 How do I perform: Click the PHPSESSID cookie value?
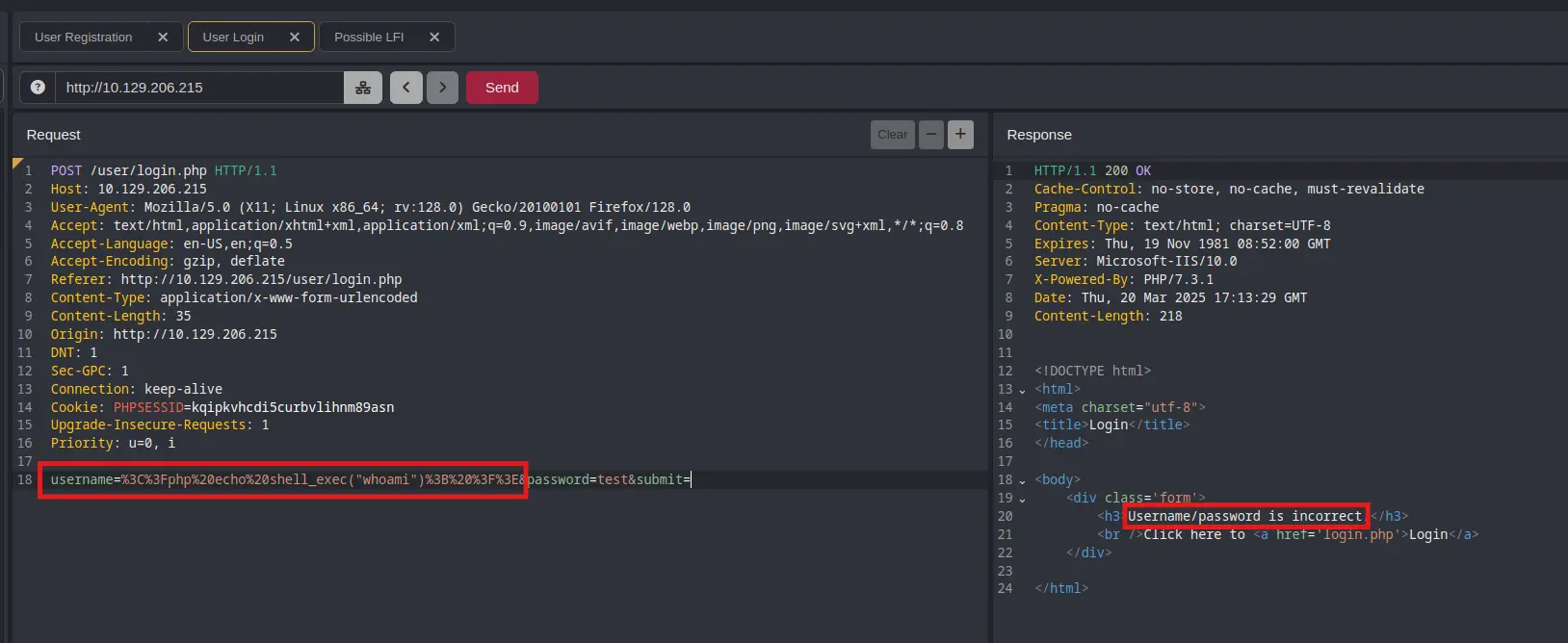tap(293, 407)
